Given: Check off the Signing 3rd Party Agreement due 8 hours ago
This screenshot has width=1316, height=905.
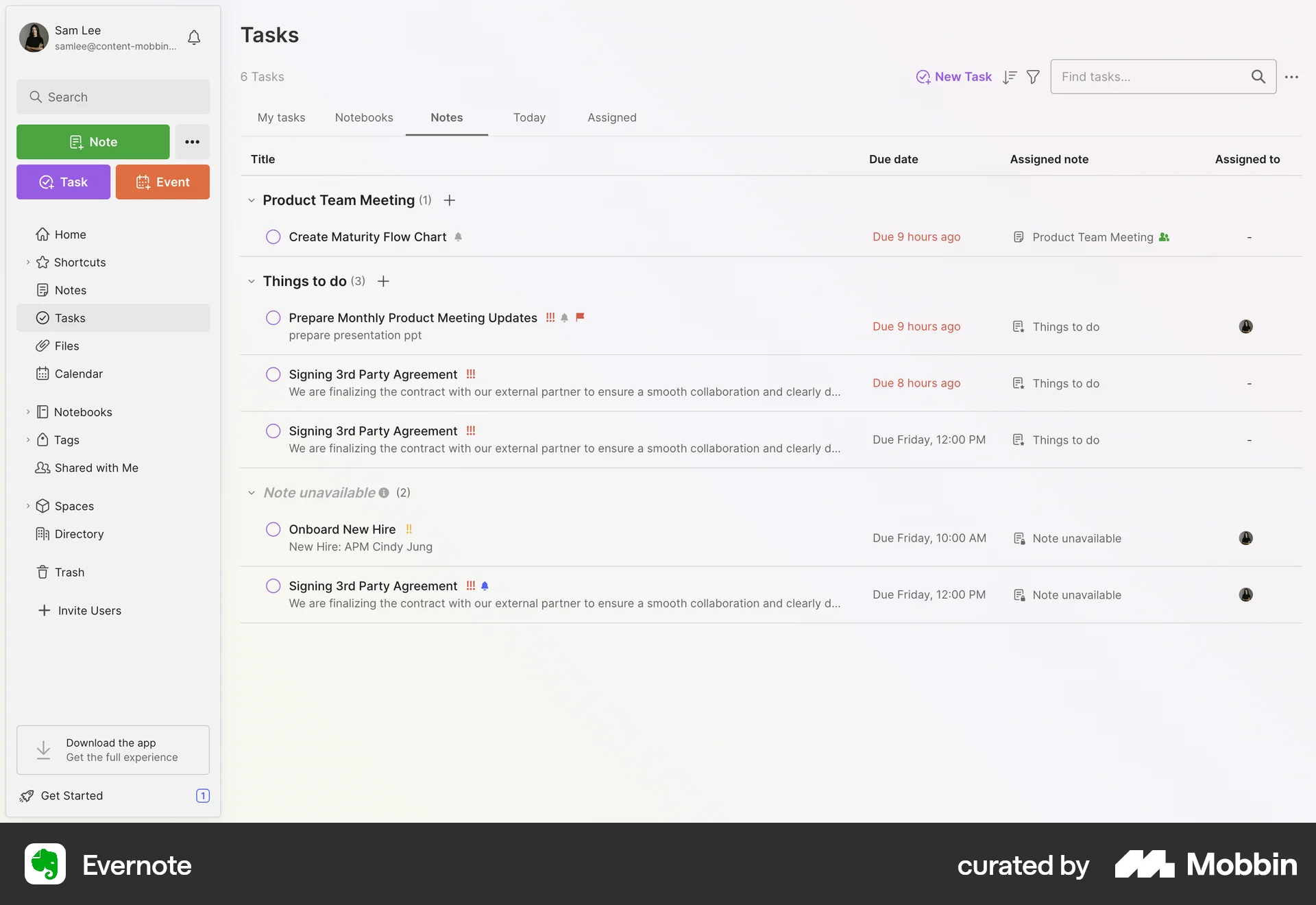Looking at the screenshot, I should (x=273, y=374).
